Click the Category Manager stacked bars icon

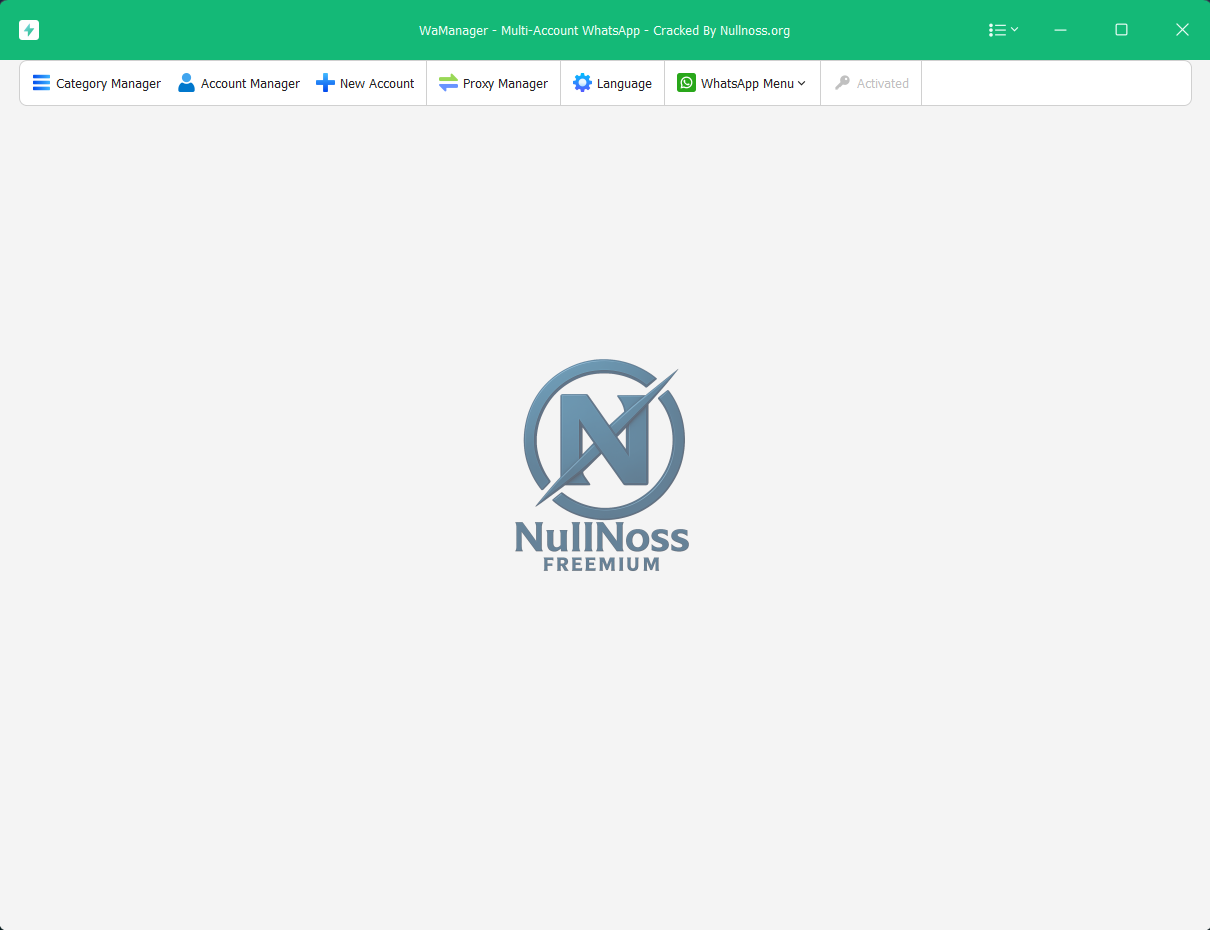pos(41,83)
